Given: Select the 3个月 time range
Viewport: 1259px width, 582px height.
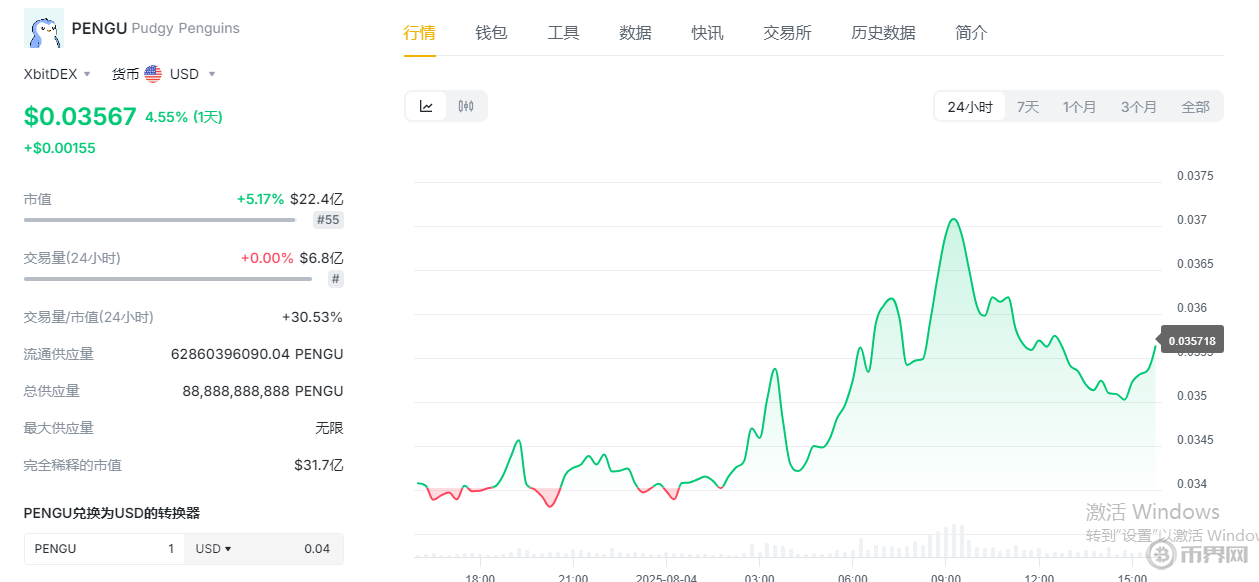Looking at the screenshot, I should point(1139,107).
